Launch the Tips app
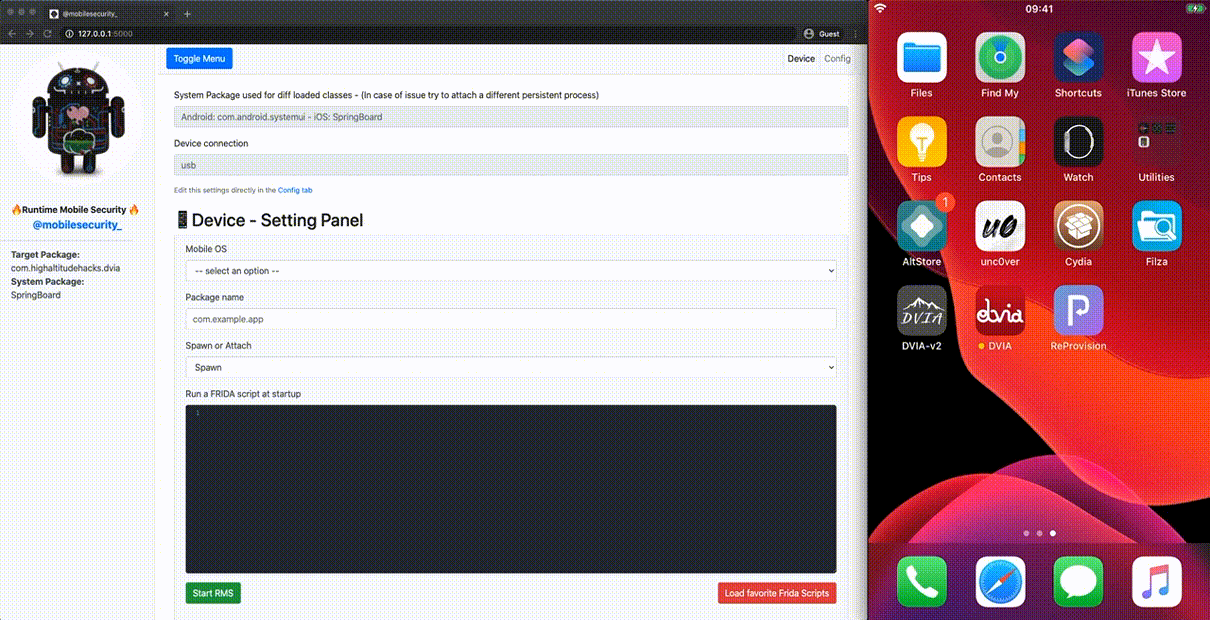 (x=921, y=142)
